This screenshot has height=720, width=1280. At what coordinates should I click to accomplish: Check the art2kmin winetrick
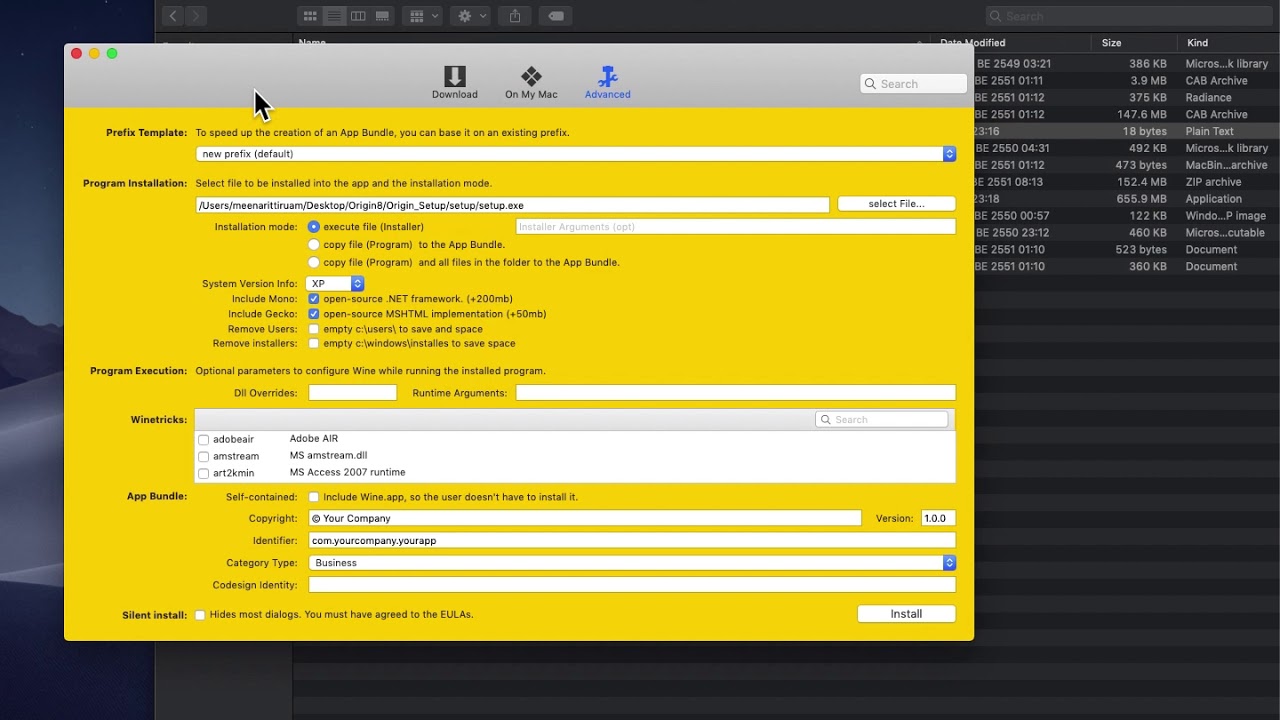pos(204,474)
